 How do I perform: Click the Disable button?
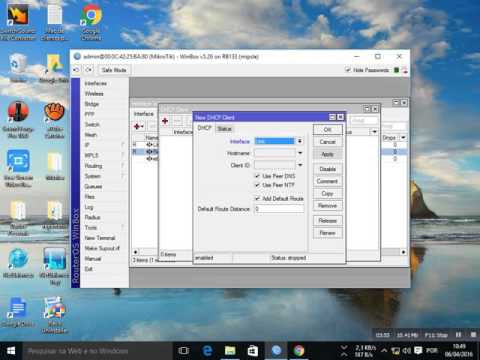(x=328, y=169)
